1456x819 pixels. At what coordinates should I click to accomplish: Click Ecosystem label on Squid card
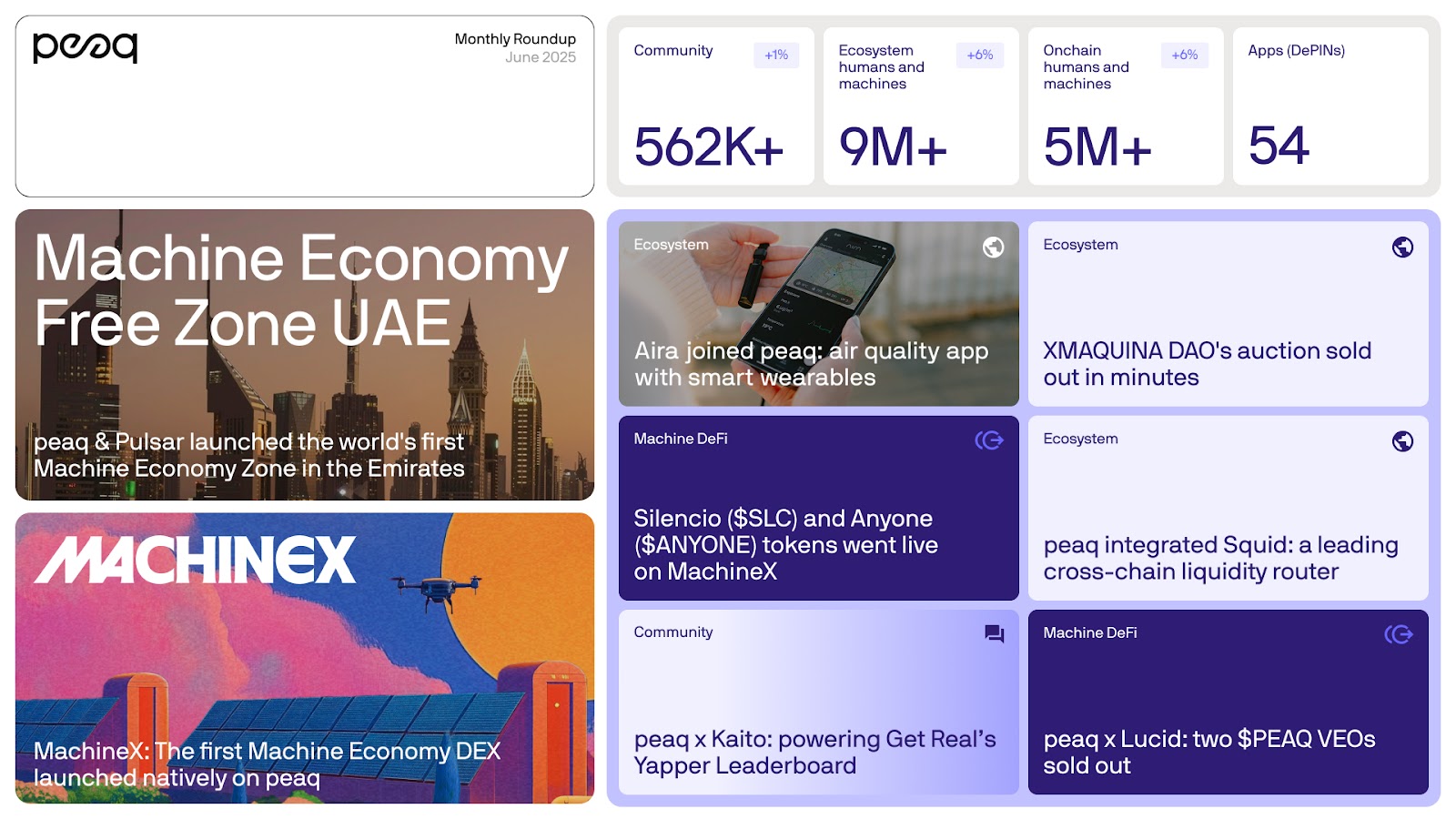click(1080, 439)
